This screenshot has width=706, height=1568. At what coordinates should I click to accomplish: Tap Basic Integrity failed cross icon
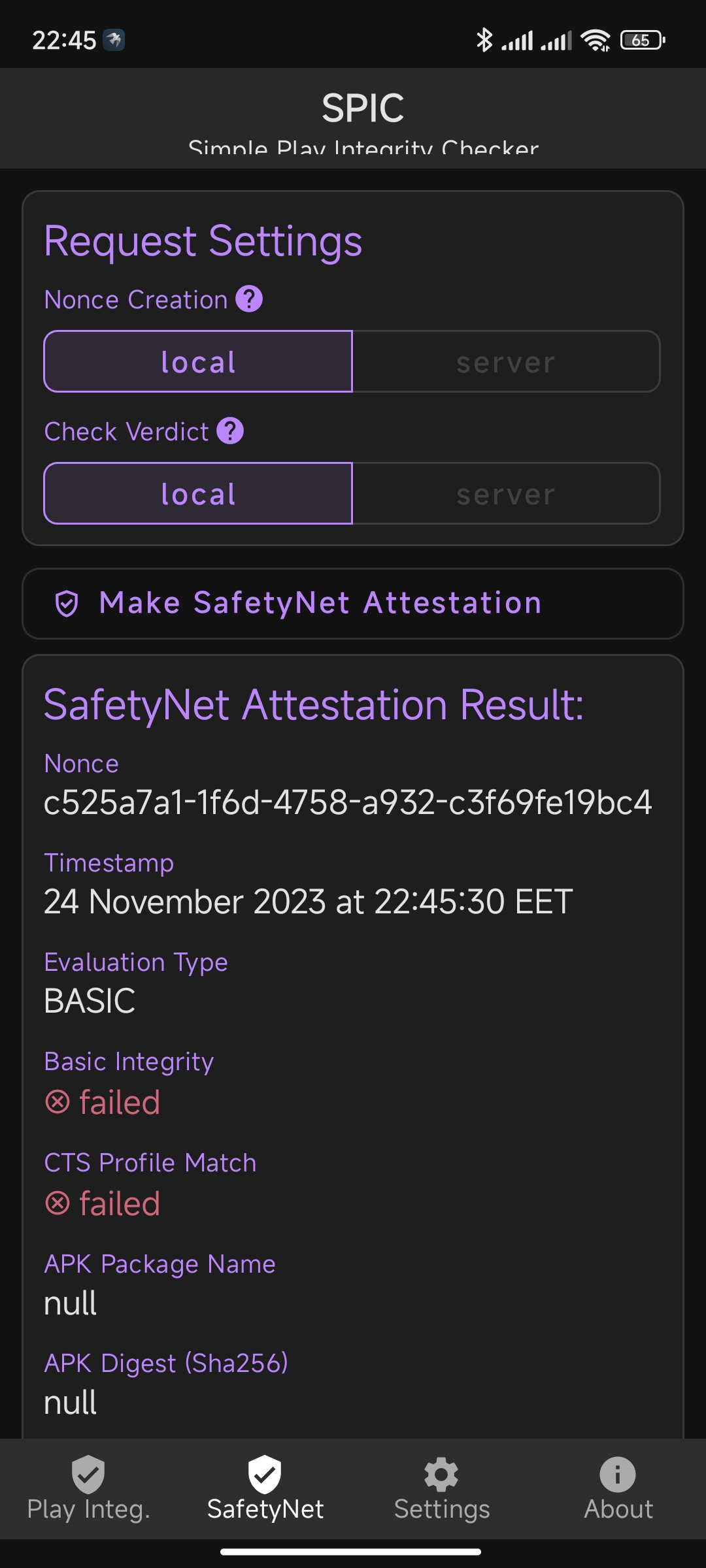[58, 1102]
